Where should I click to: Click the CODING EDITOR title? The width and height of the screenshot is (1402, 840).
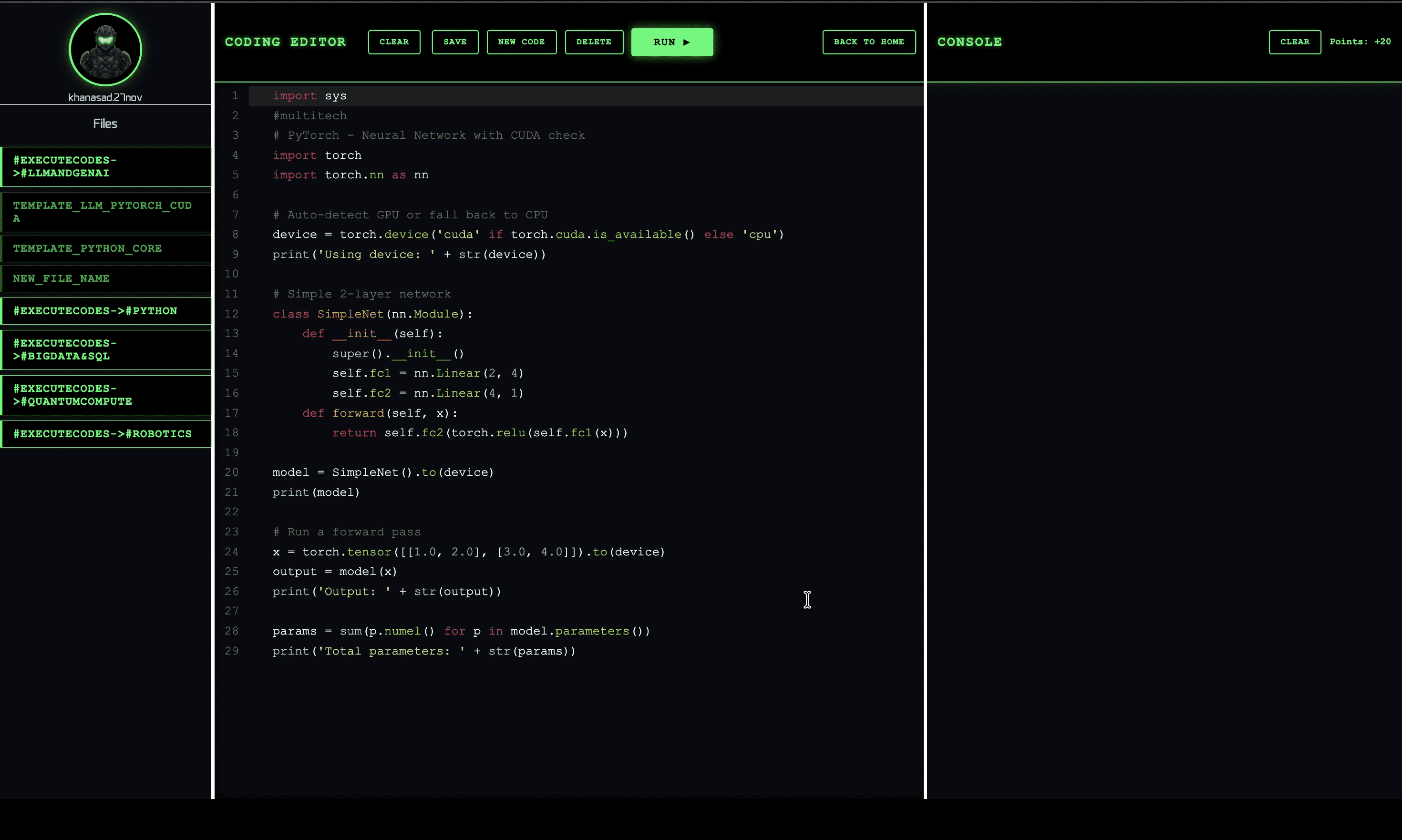(x=285, y=42)
